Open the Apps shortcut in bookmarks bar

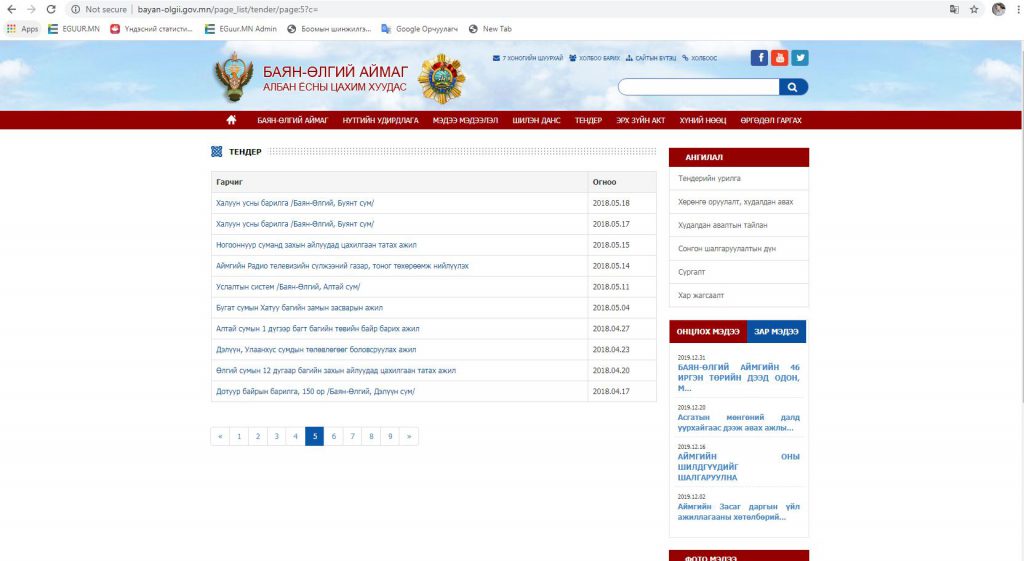point(23,29)
